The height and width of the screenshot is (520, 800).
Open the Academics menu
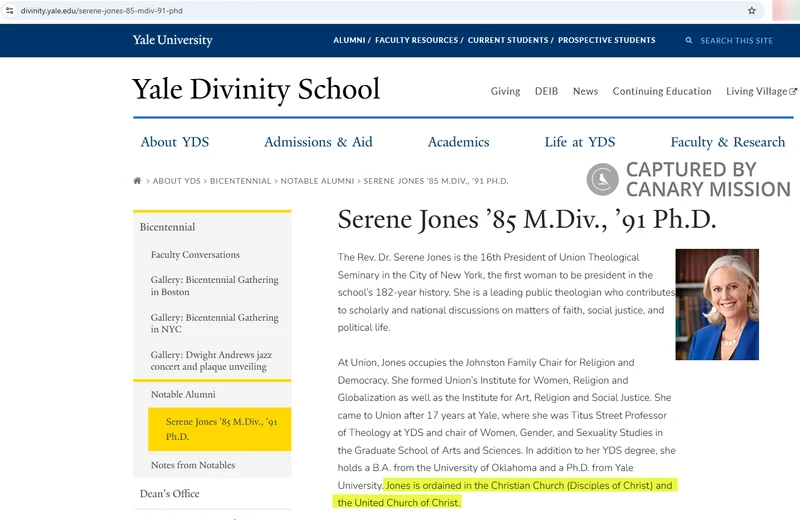click(458, 142)
